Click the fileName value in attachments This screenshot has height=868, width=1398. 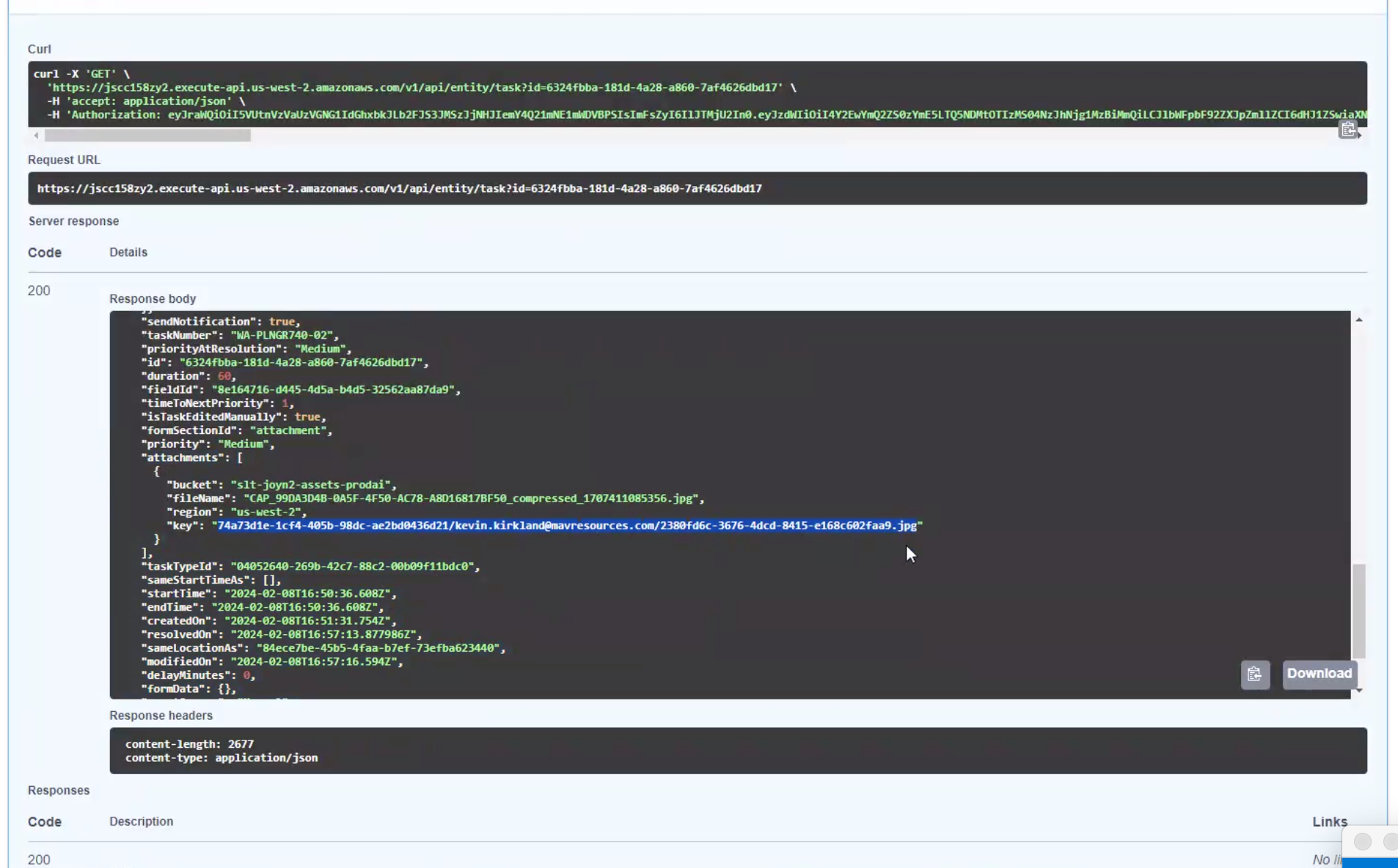pos(469,499)
